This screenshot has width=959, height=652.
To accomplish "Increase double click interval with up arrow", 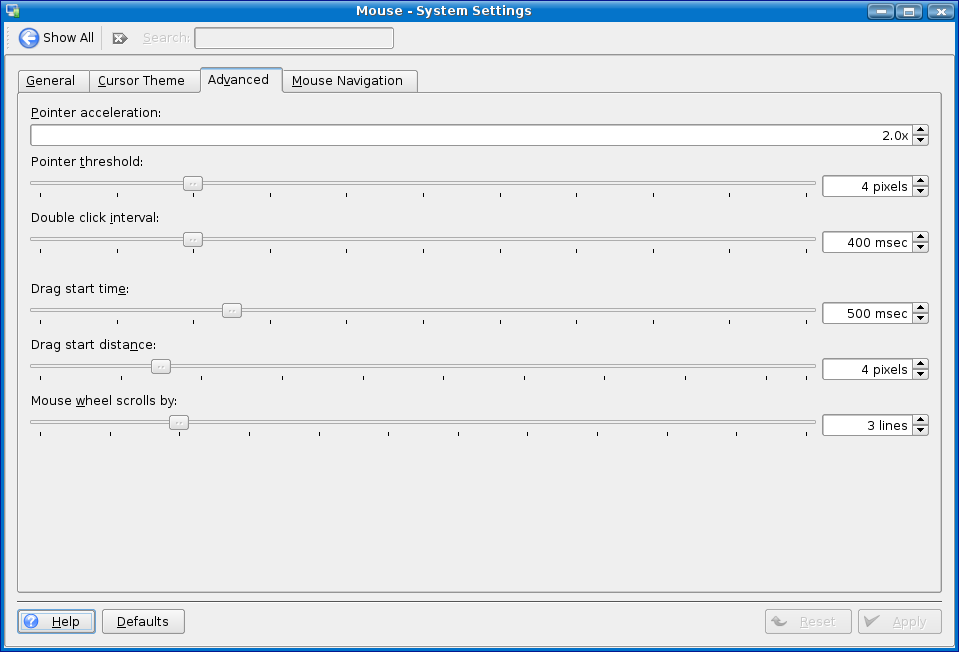I will point(920,237).
